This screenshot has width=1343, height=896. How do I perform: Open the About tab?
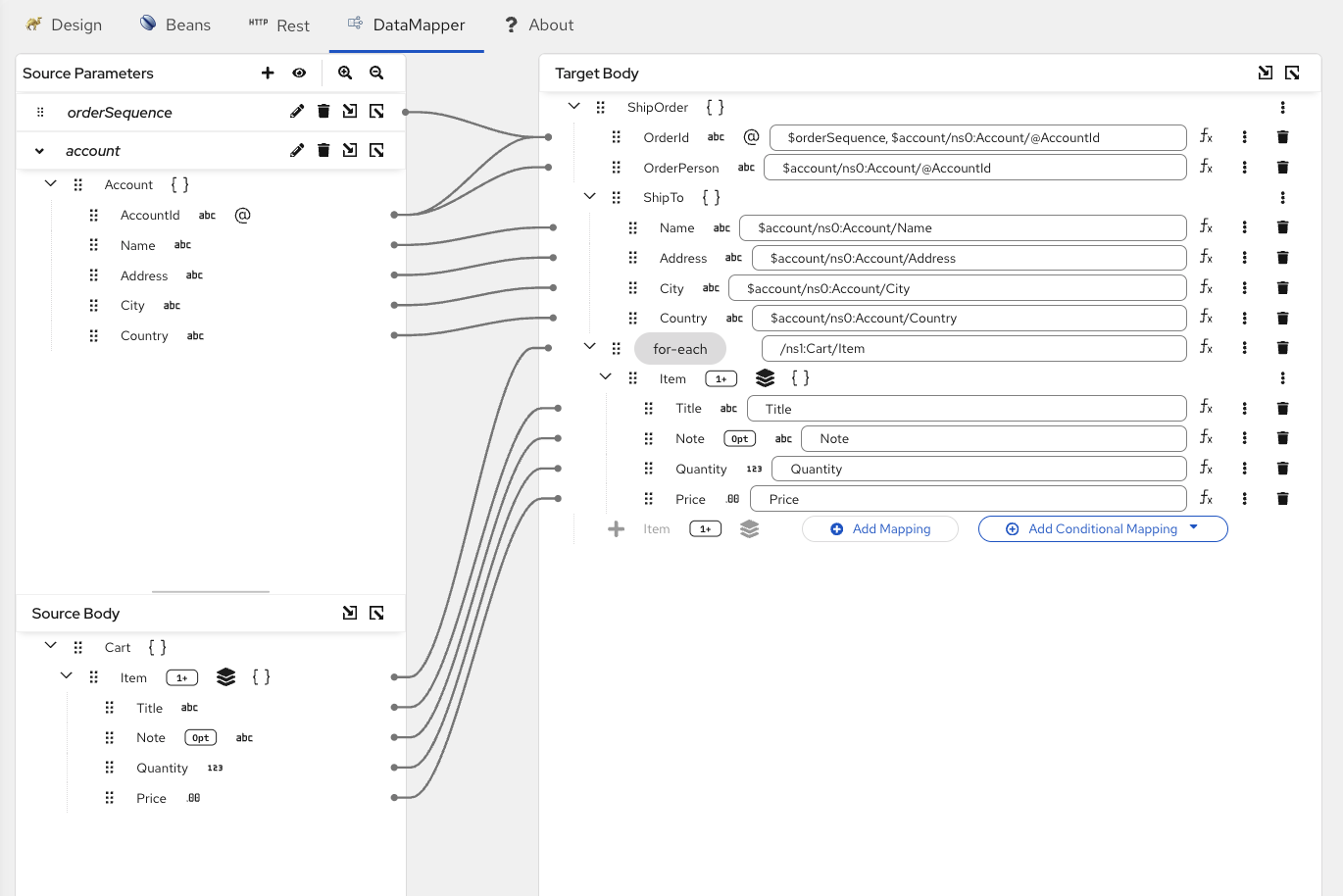coord(539,25)
